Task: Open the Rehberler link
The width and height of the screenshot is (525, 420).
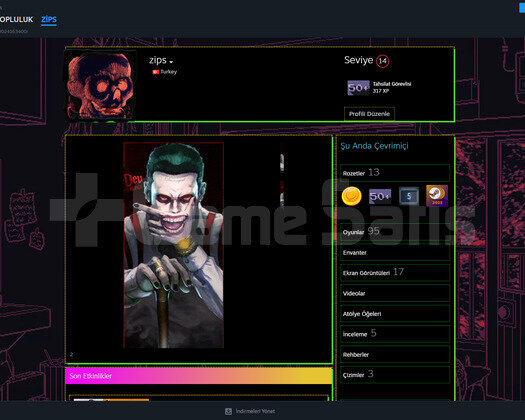Action: [x=395, y=354]
